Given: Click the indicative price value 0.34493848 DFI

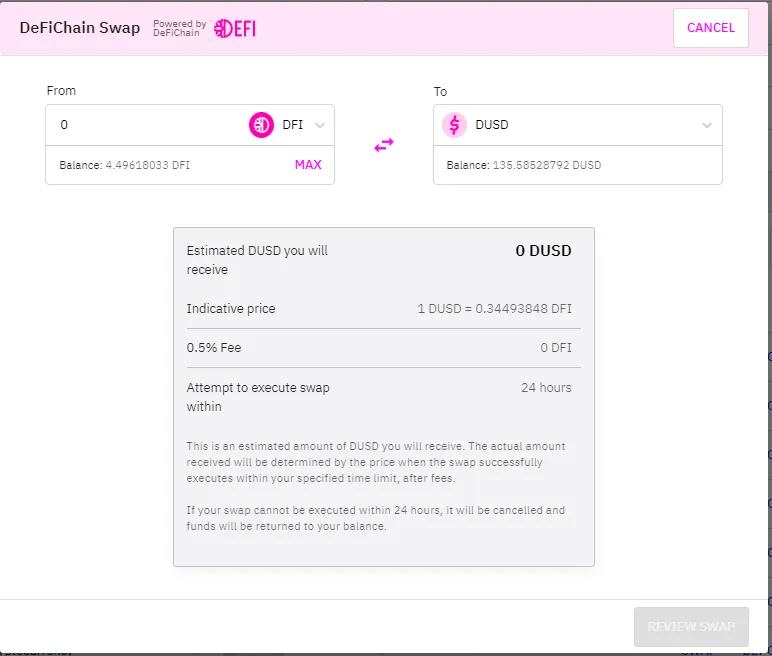Looking at the screenshot, I should [x=523, y=309].
